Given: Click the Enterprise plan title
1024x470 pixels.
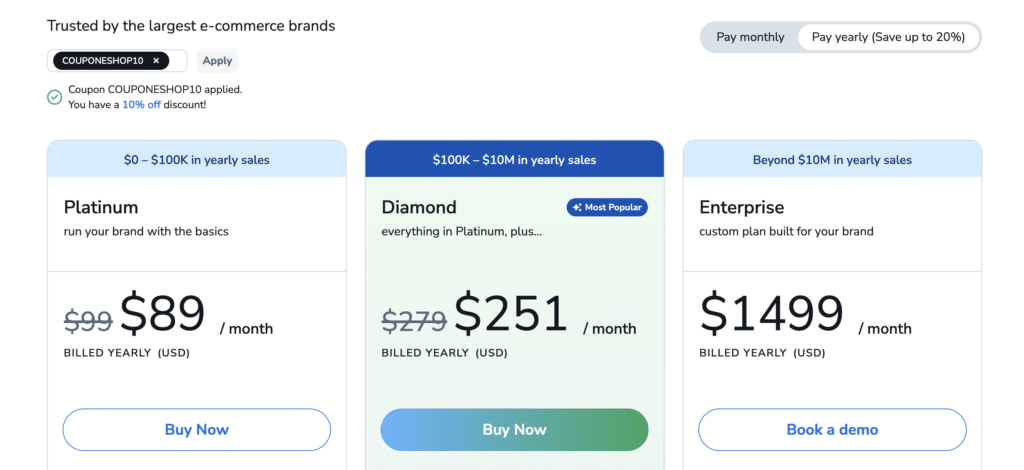Looking at the screenshot, I should [741, 207].
